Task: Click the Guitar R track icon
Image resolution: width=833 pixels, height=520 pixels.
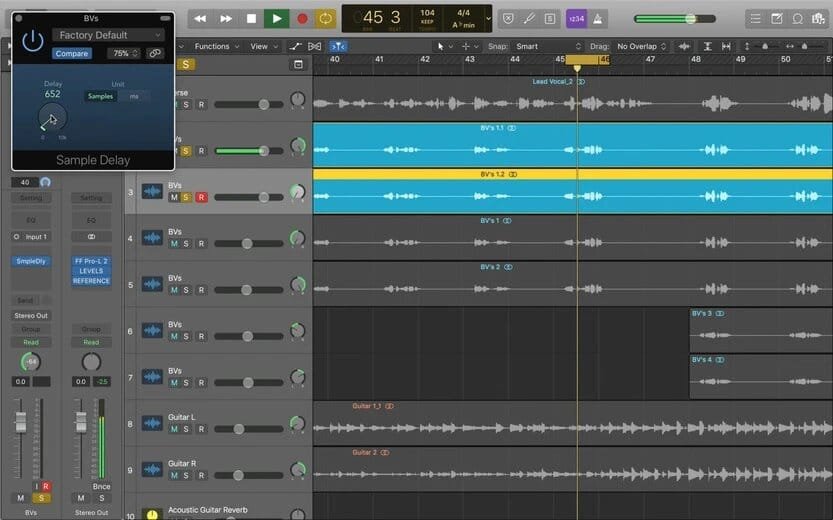Action: 152,470
